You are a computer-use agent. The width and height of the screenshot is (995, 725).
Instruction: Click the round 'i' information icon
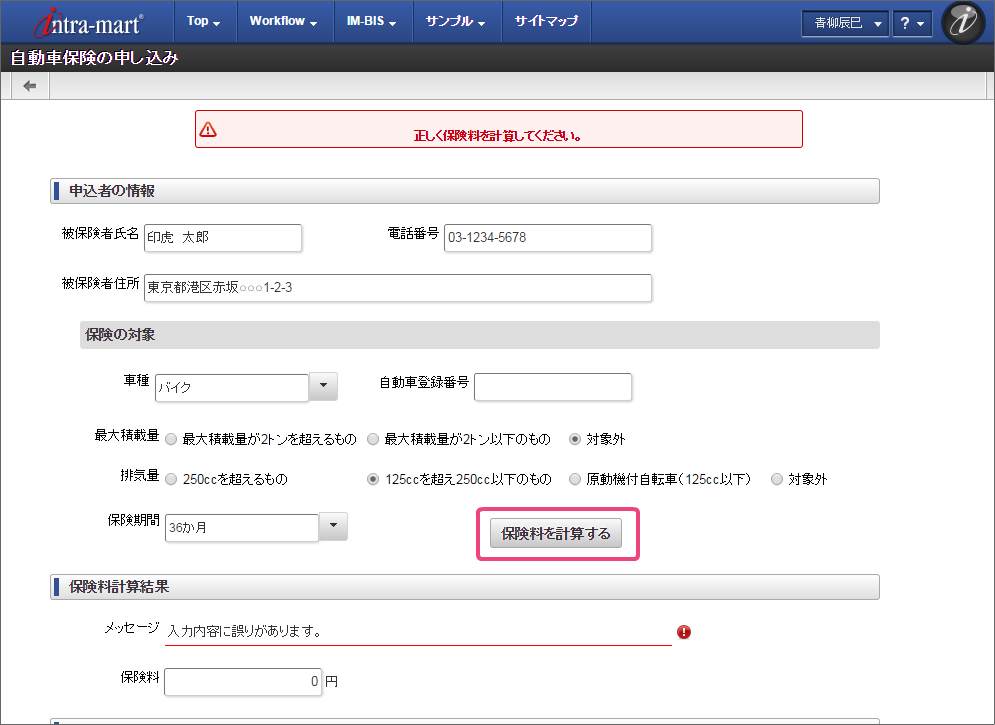963,23
